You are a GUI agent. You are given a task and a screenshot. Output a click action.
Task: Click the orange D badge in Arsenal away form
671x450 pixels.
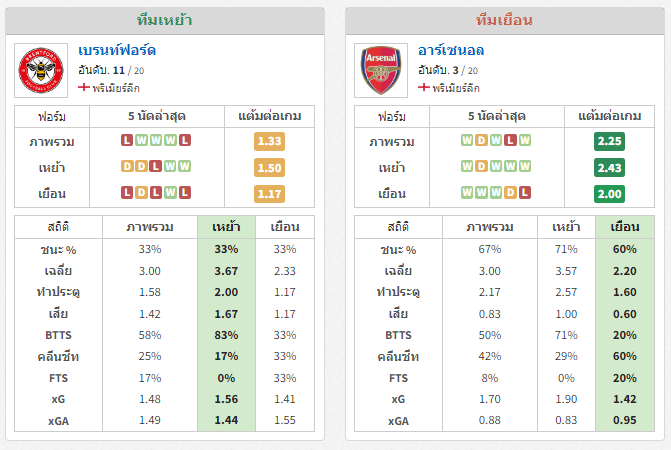click(x=510, y=192)
